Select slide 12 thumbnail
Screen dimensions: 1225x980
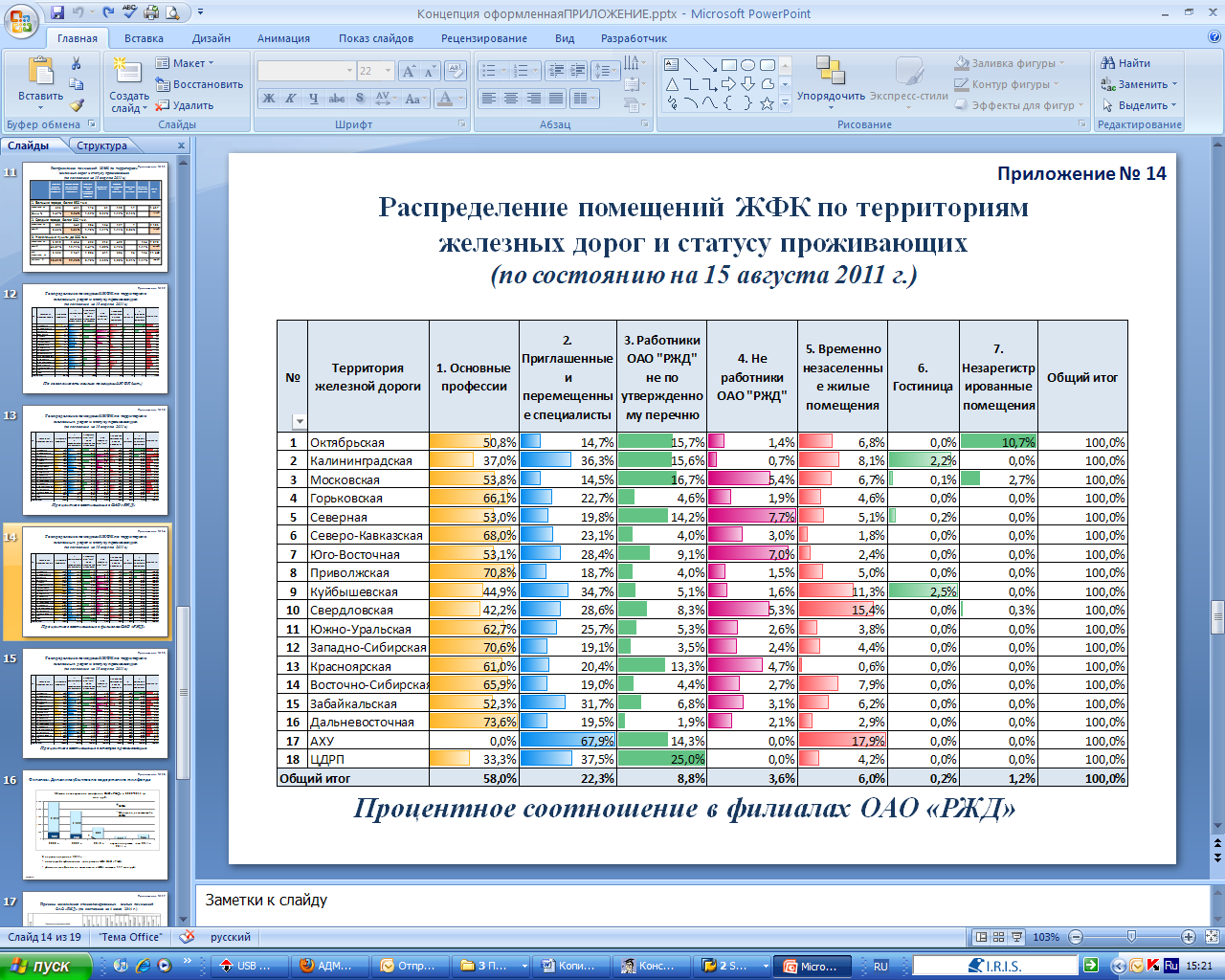tap(95, 339)
